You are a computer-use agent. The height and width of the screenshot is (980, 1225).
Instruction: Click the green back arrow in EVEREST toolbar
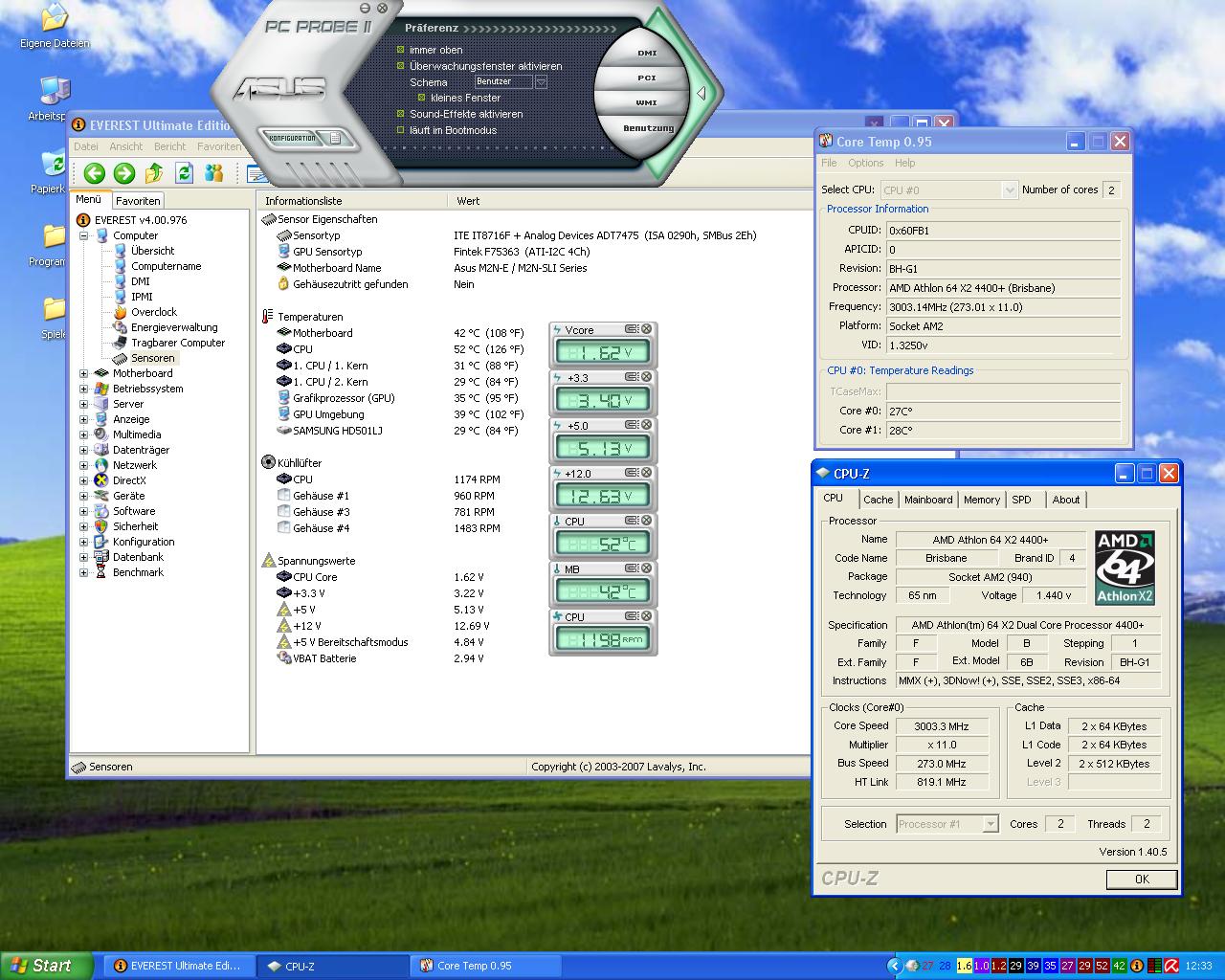[94, 172]
